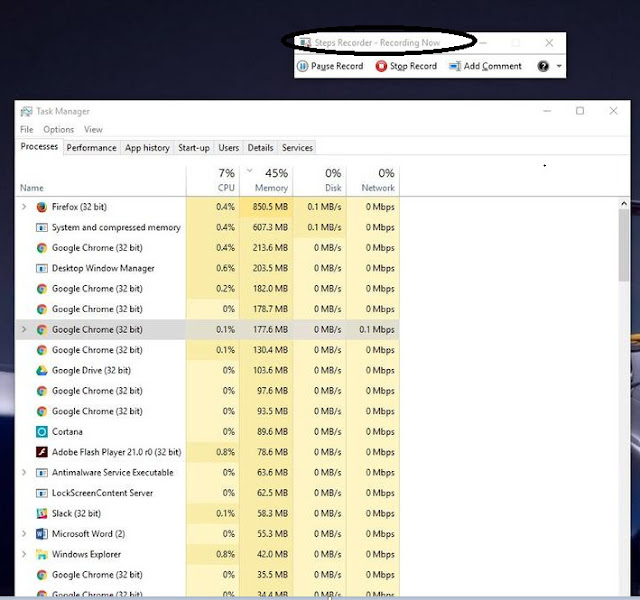The width and height of the screenshot is (640, 600).
Task: Switch to the App history tab
Action: pos(147,148)
